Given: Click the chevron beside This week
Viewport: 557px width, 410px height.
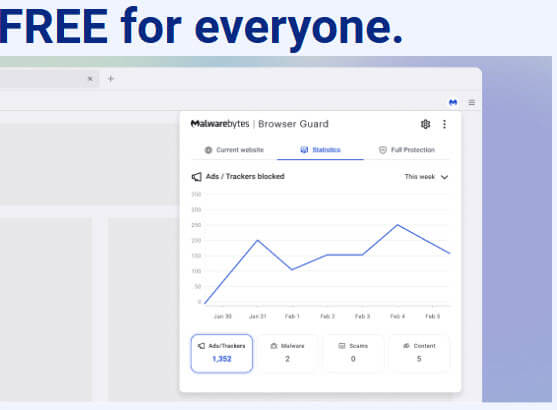Looking at the screenshot, I should pos(444,177).
